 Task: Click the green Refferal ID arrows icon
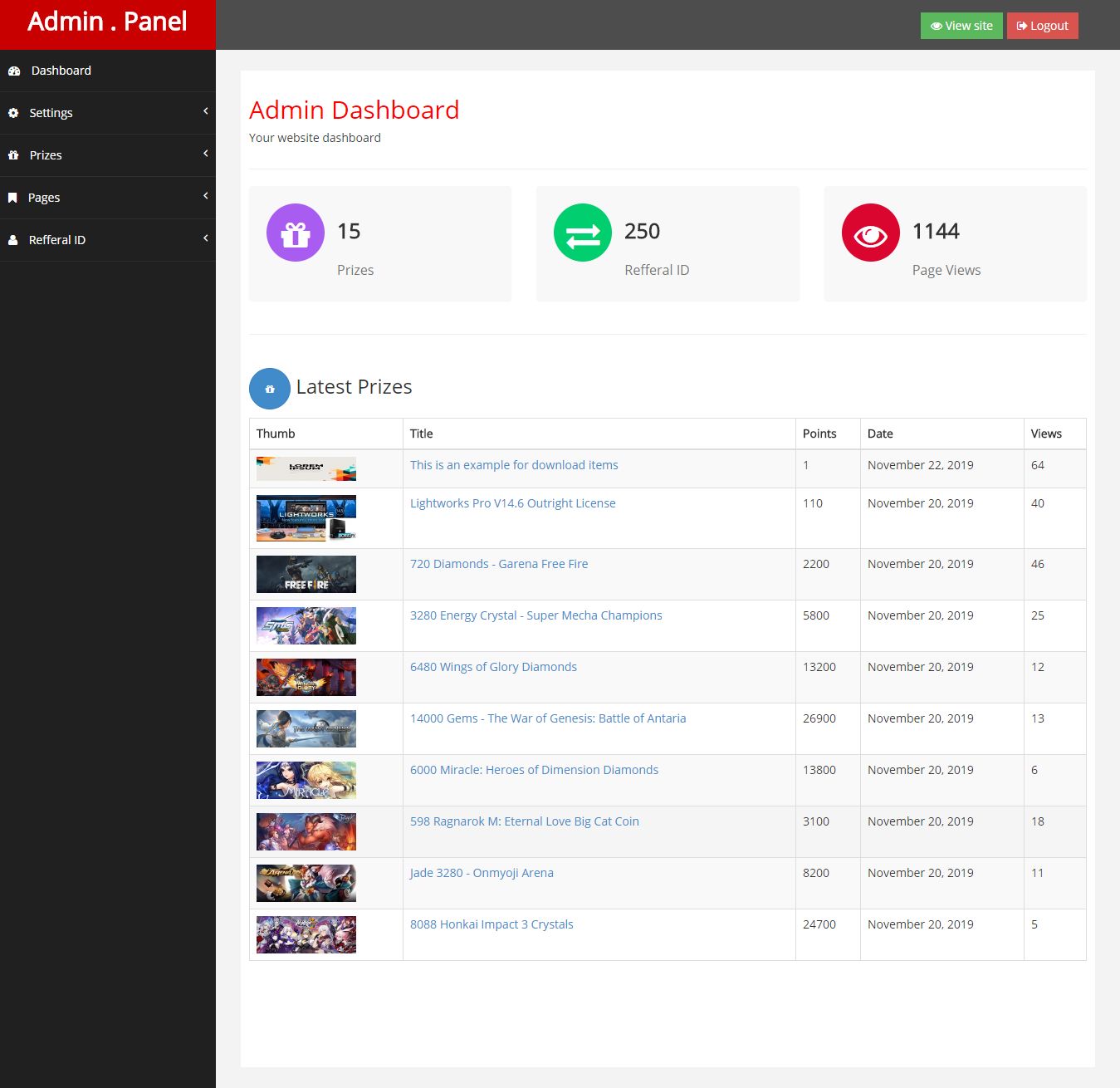(582, 233)
